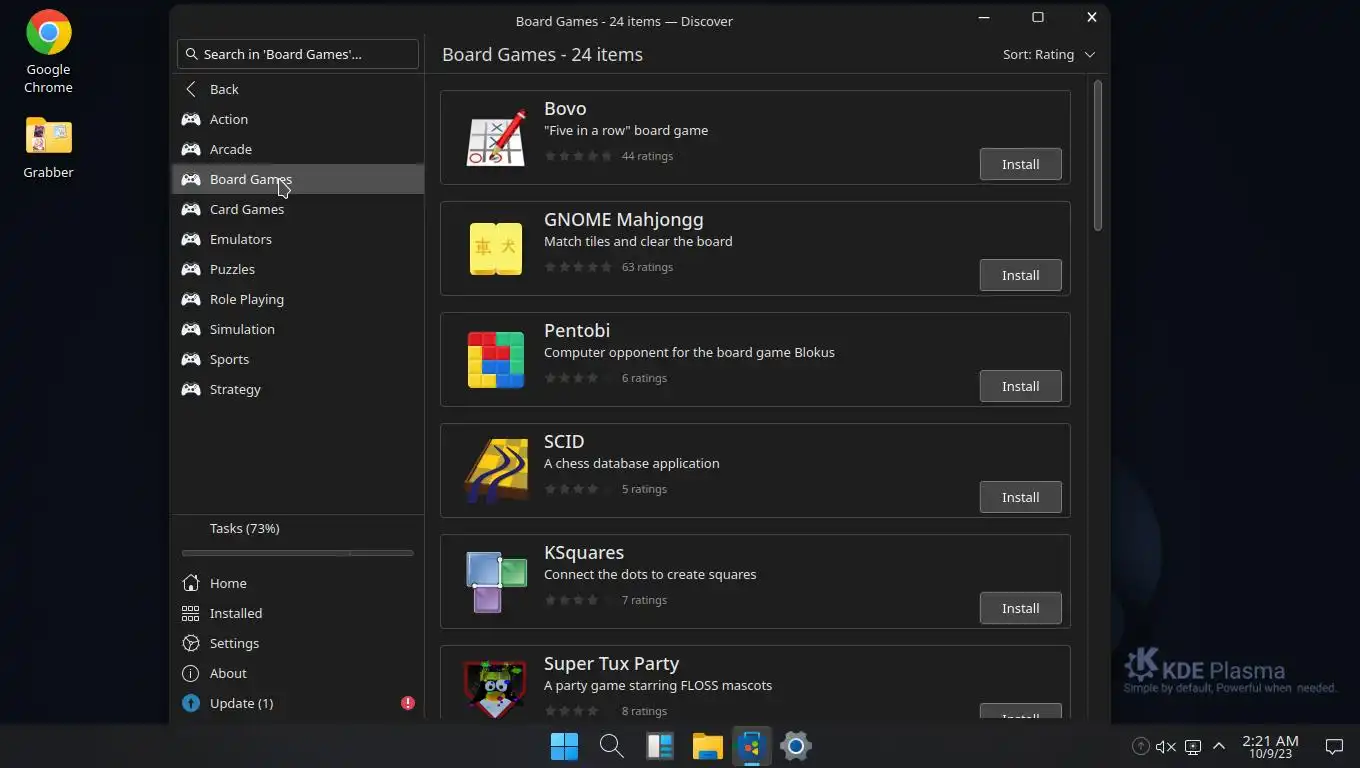This screenshot has height=768, width=1360.
Task: Open Grabber desktop shortcut
Action: 48,148
